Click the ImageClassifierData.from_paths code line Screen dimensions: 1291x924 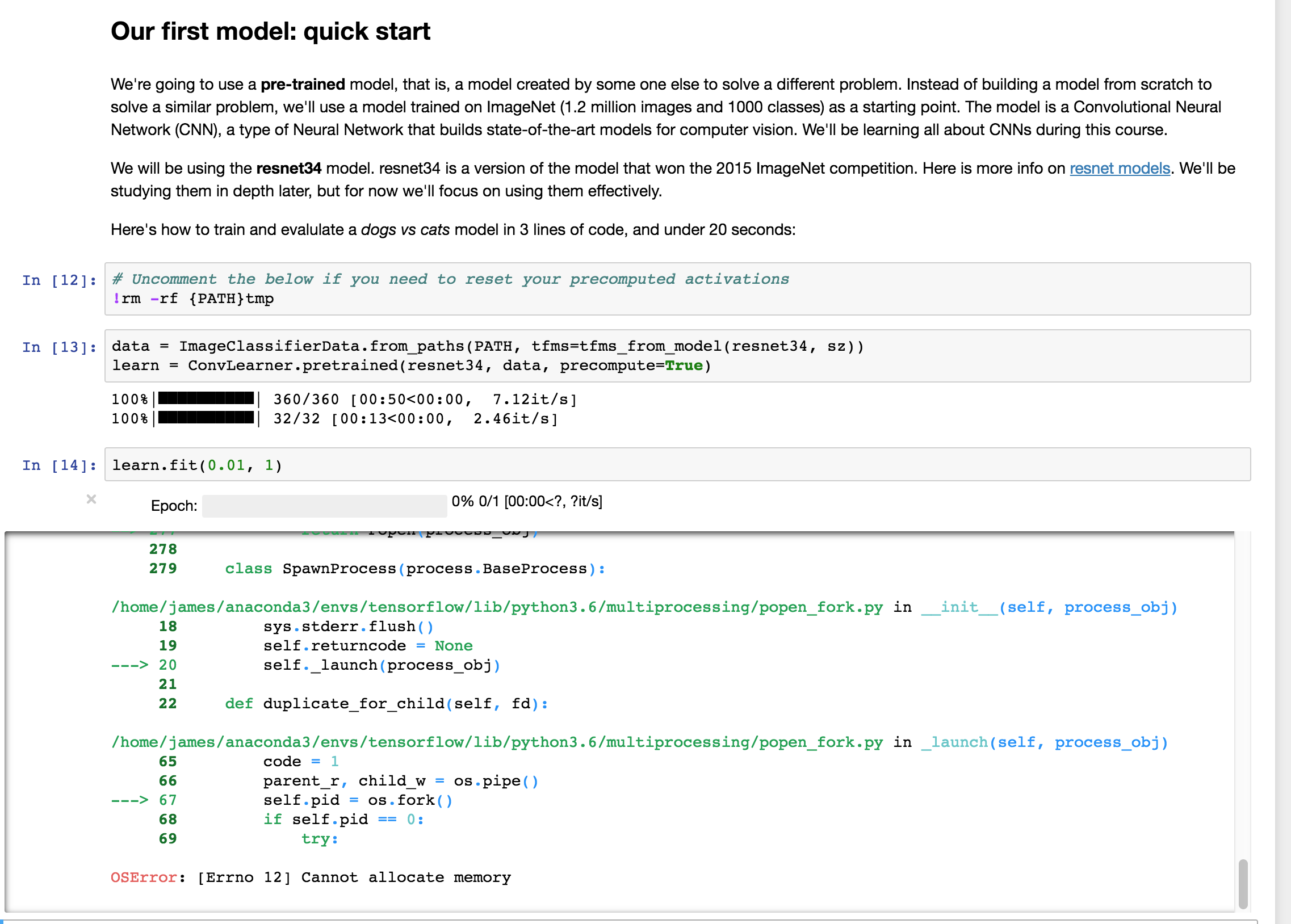click(x=487, y=346)
